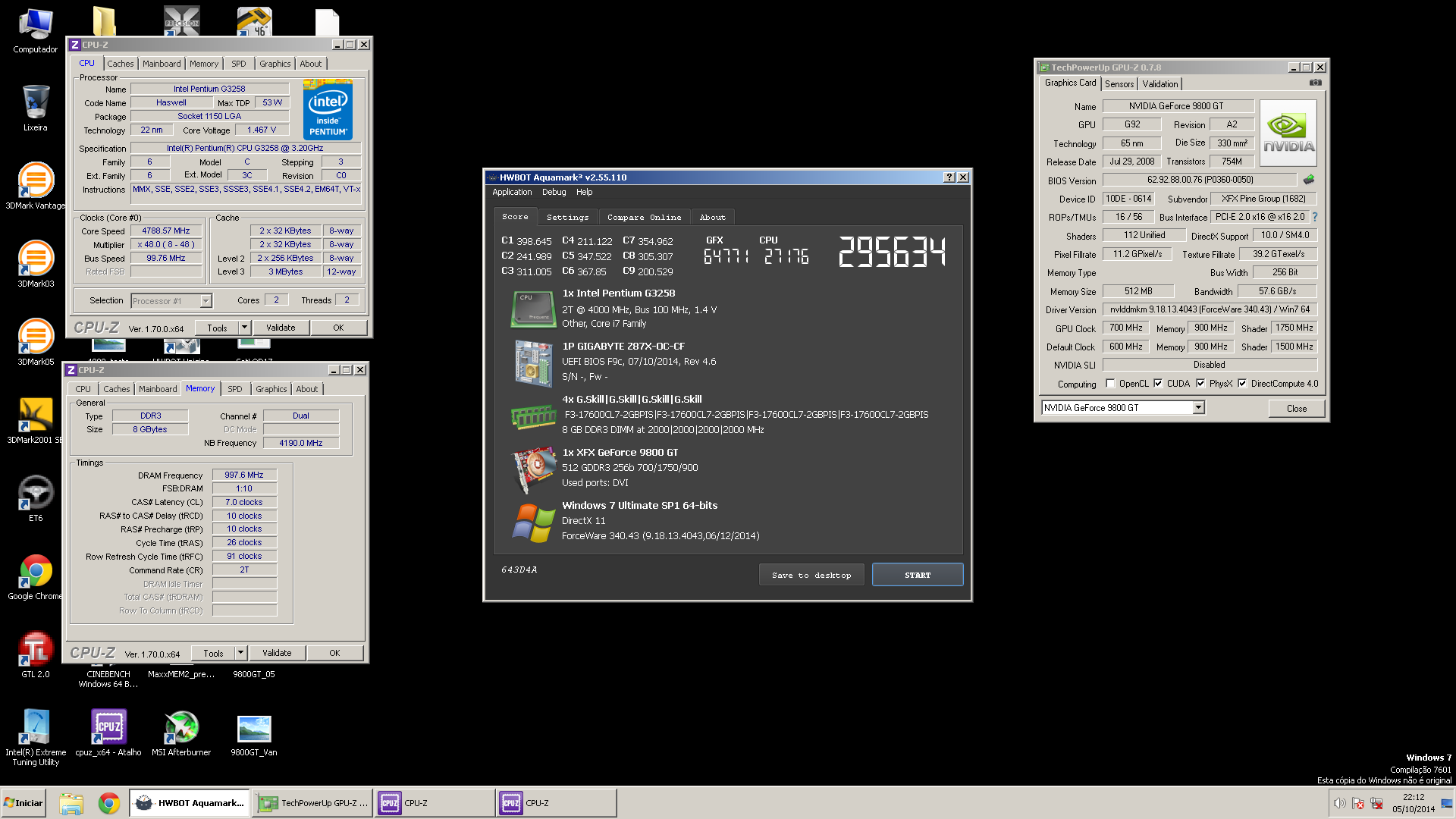Switch to SPD tab in lower CPU-Z
The height and width of the screenshot is (819, 1456).
pyautogui.click(x=235, y=389)
